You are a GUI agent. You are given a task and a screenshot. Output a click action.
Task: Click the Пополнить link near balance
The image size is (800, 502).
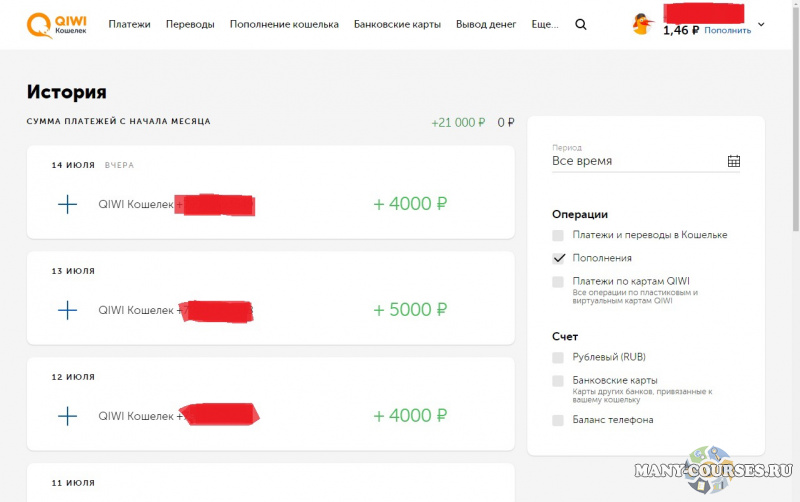pos(727,31)
